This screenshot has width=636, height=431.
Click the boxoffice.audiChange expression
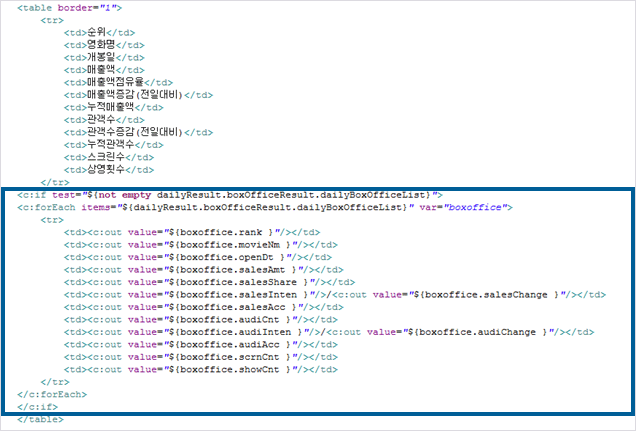[478, 332]
